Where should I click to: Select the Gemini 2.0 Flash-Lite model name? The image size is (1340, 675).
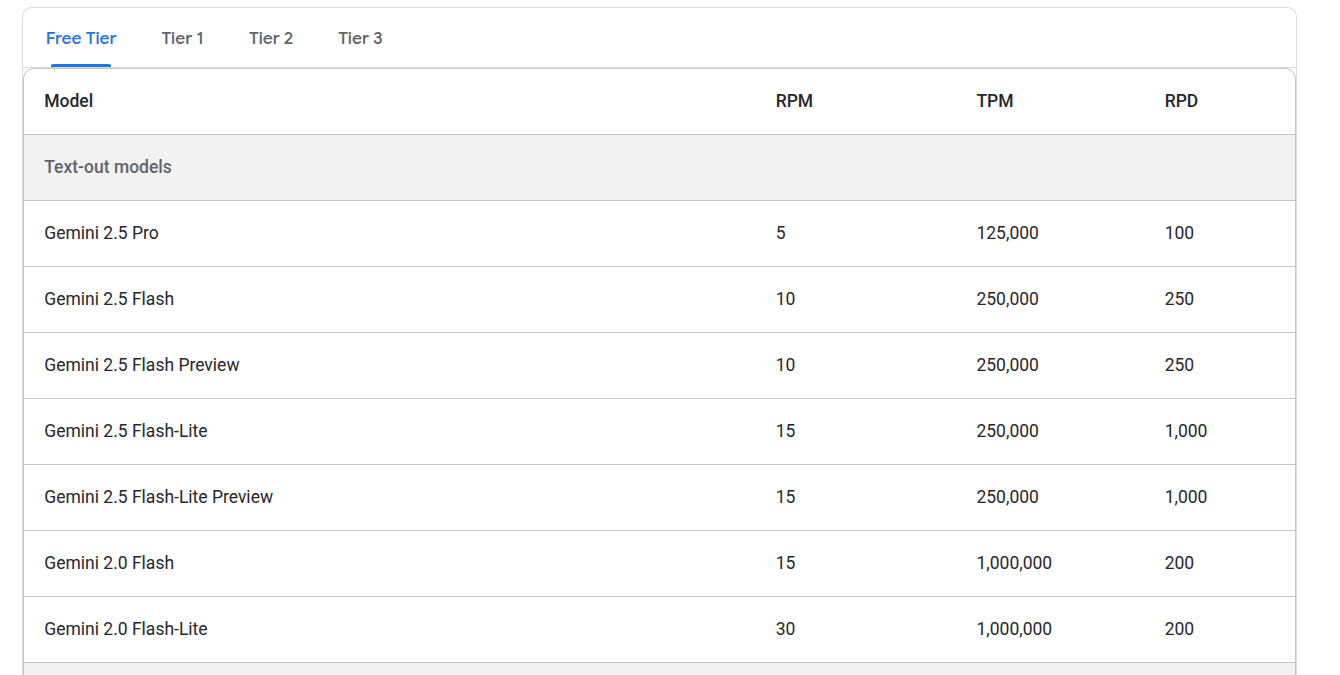click(126, 629)
